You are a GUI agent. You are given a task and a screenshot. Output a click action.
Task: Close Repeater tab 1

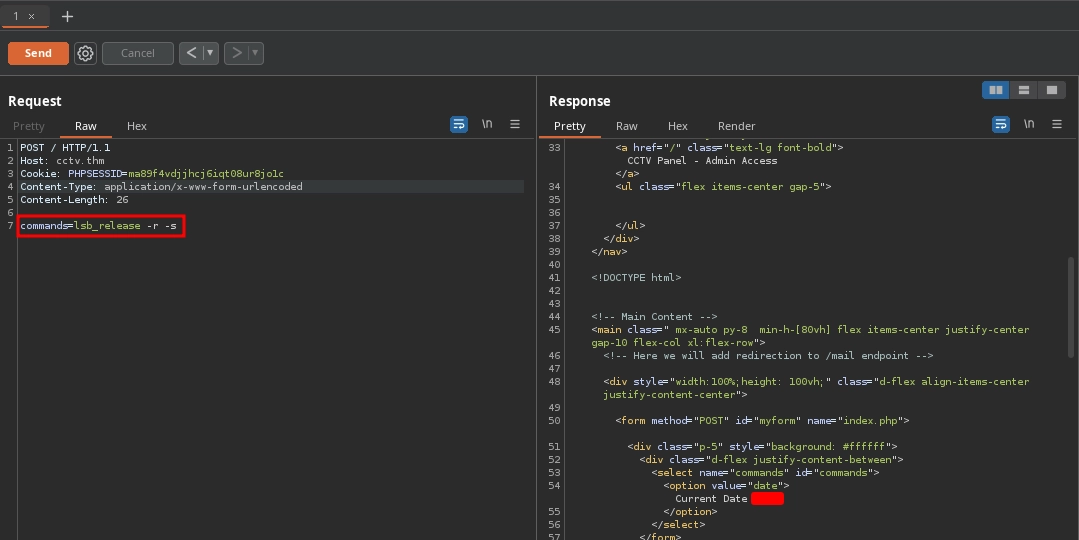point(31,16)
